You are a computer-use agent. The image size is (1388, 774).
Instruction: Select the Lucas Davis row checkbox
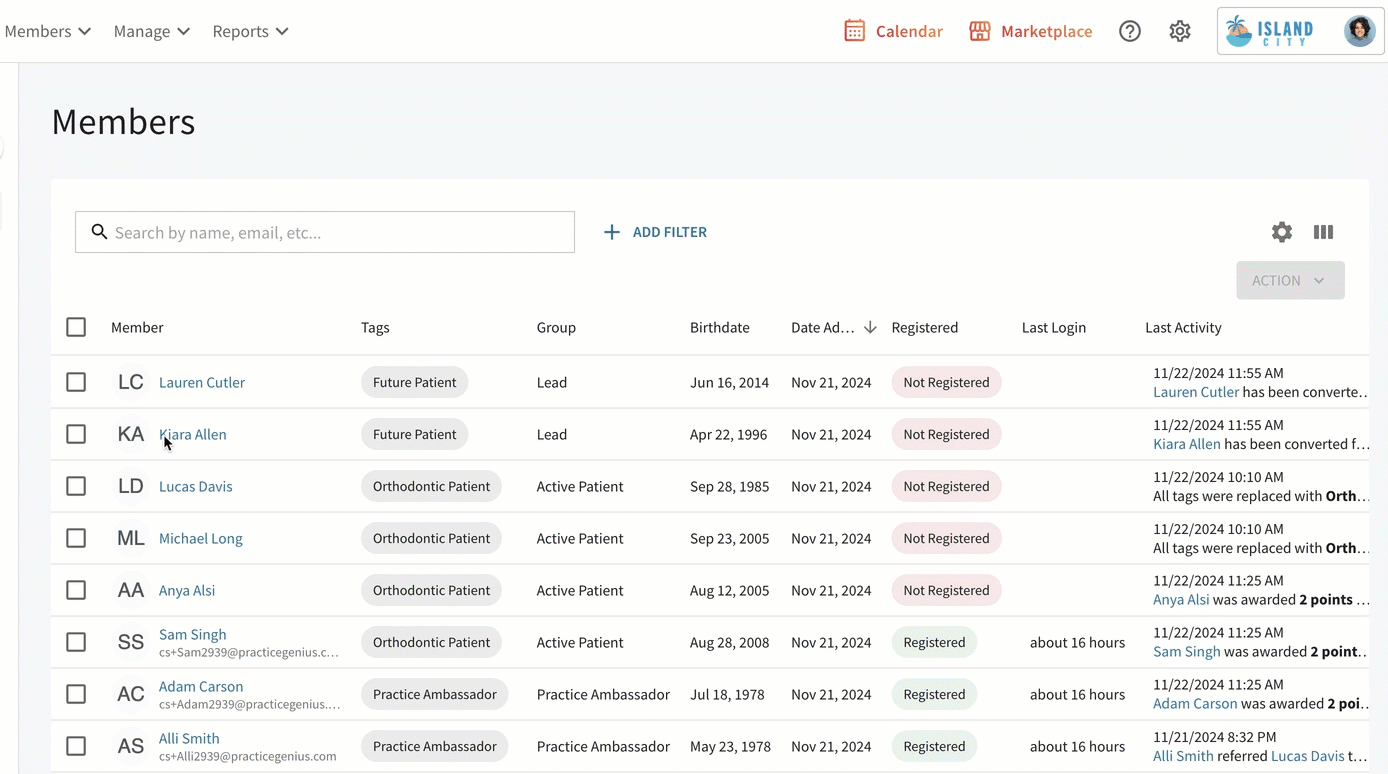(x=76, y=486)
